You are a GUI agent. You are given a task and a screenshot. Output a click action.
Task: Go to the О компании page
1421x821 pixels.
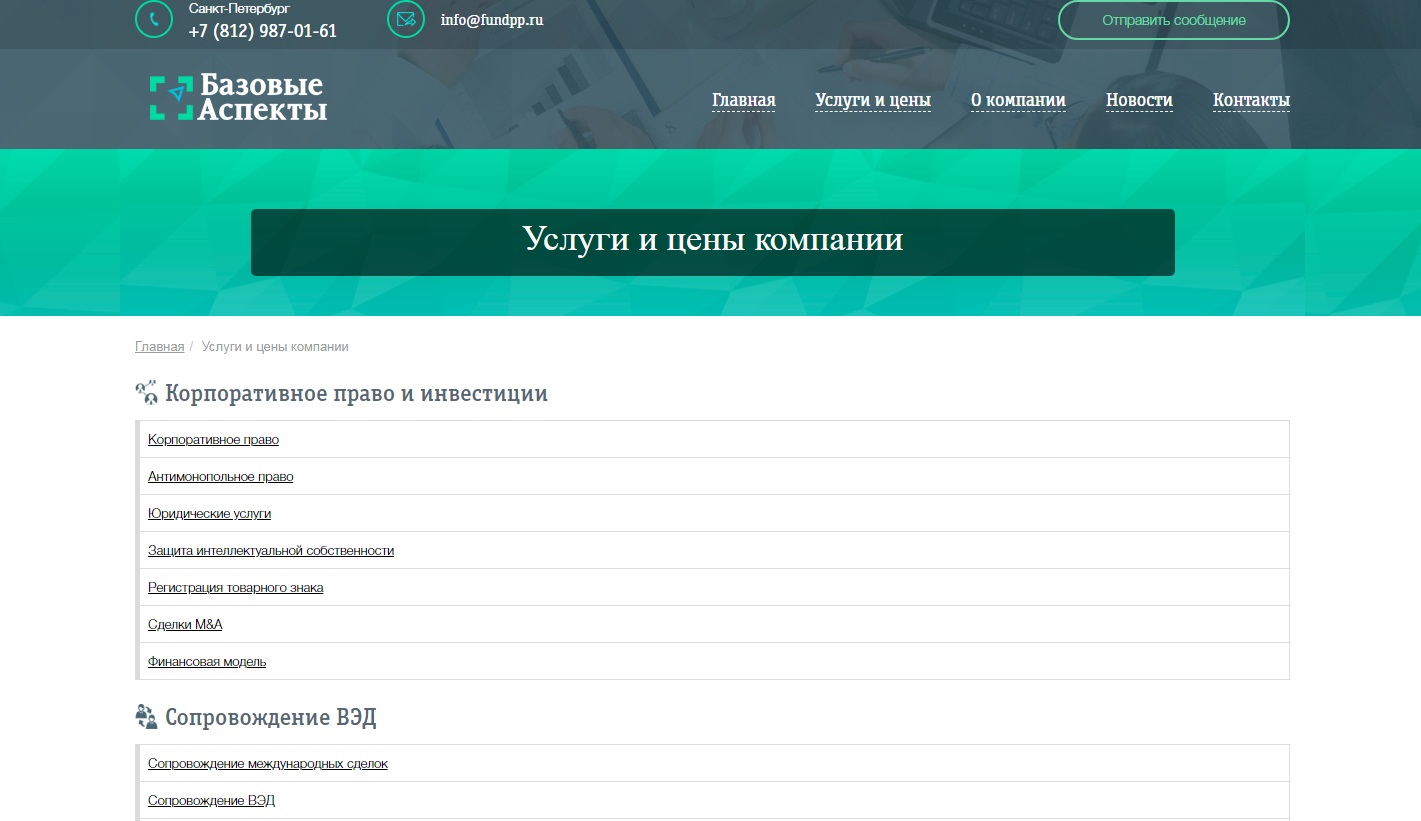1017,100
